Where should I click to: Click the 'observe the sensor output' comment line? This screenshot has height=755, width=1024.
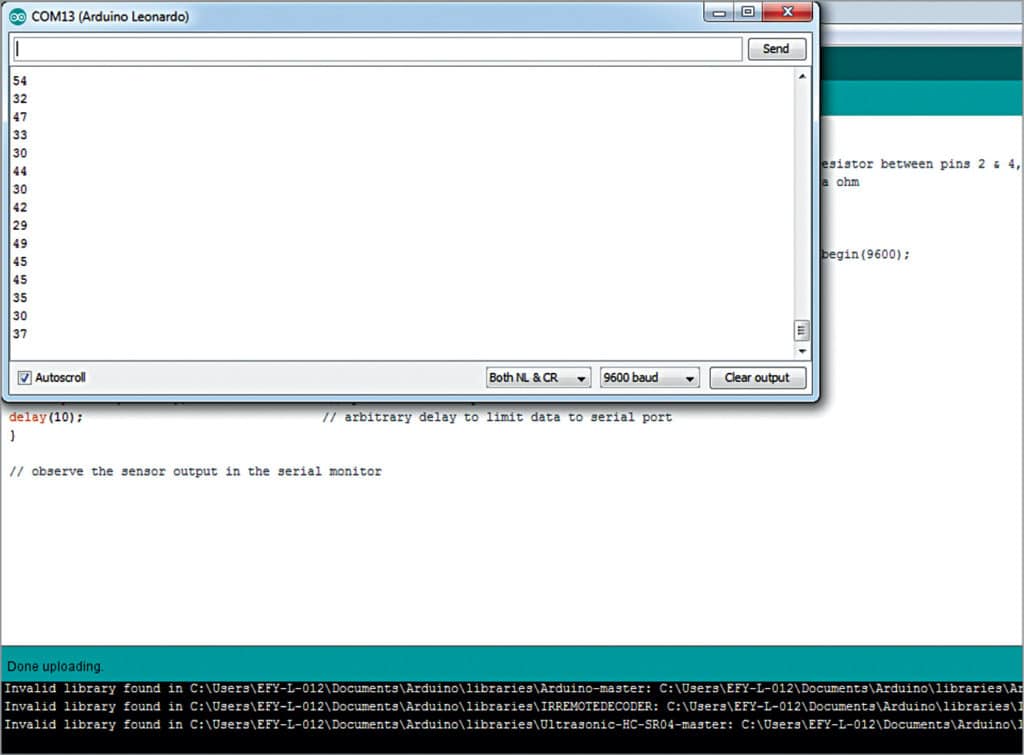[195, 471]
